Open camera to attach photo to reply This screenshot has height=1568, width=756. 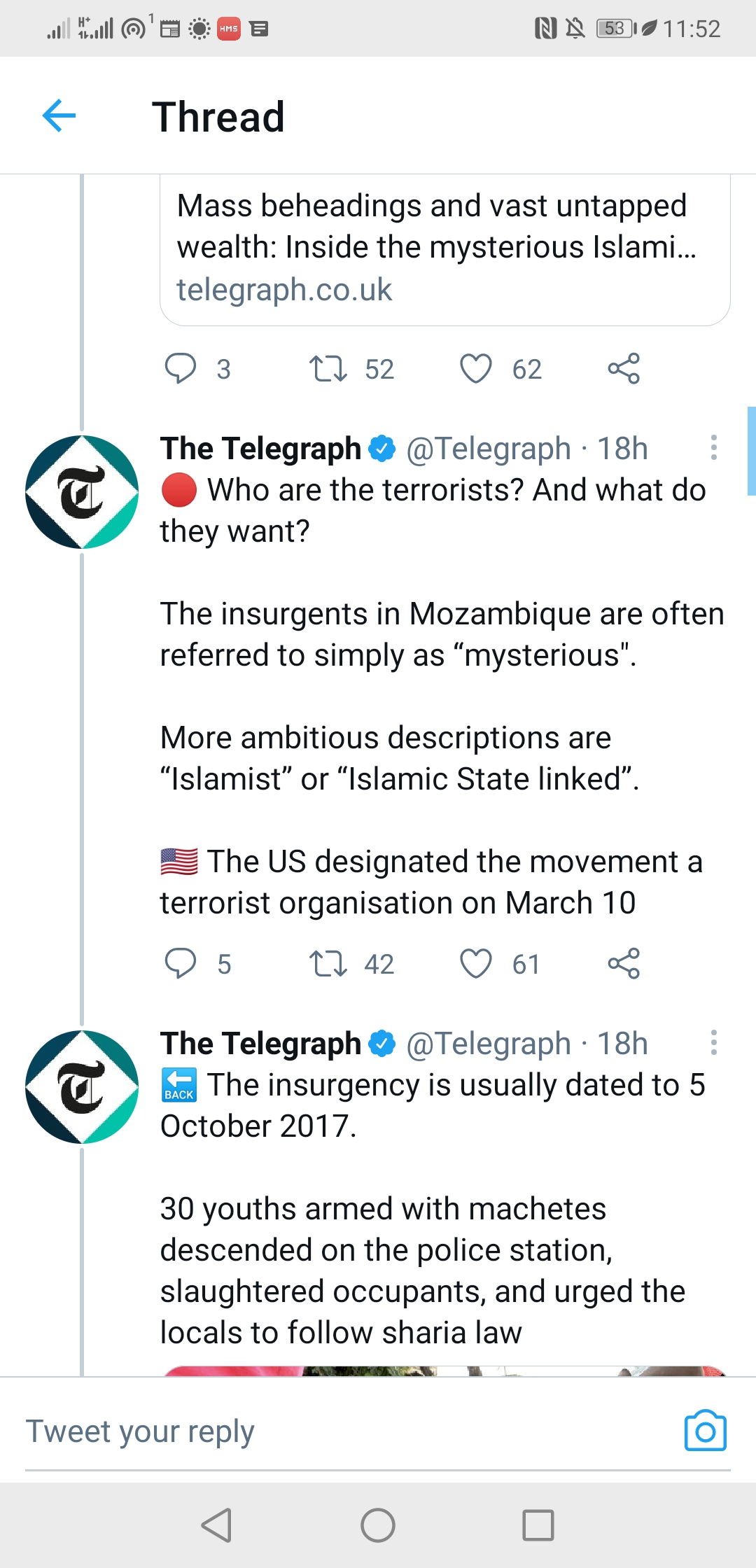pos(705,1431)
